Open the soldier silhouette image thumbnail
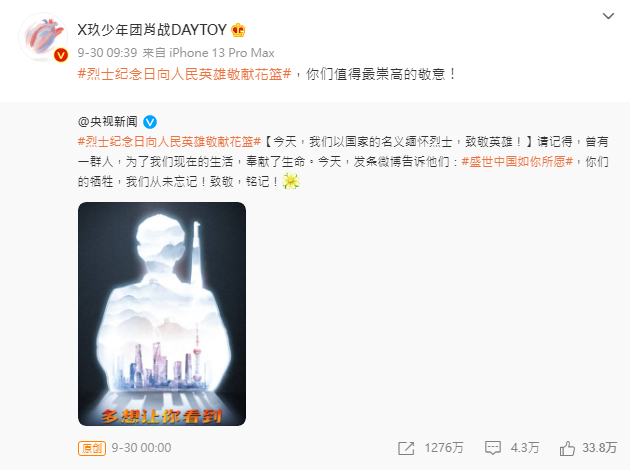The image size is (630, 471). 162,314
